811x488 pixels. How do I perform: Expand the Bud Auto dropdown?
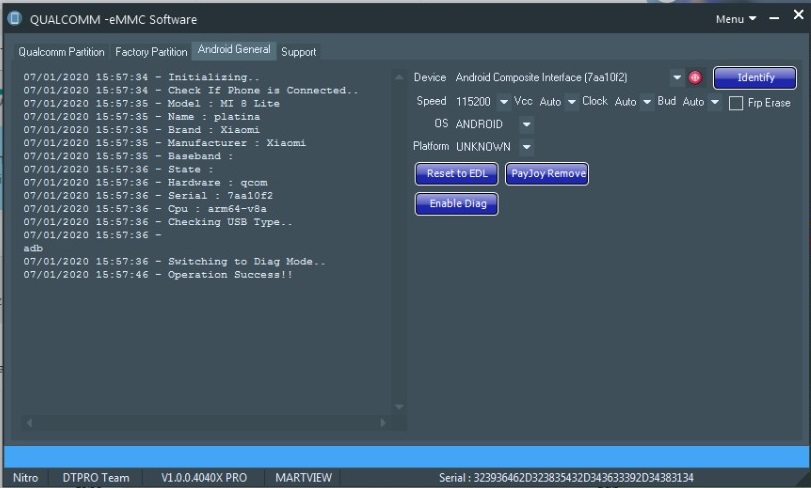coord(714,102)
